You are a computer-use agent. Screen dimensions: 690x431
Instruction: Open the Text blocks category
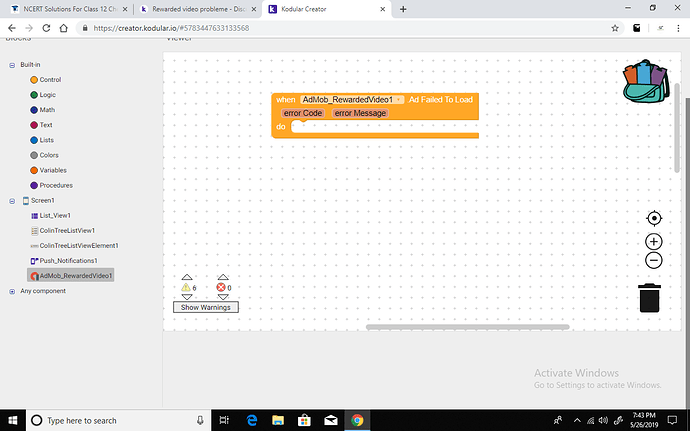41,125
